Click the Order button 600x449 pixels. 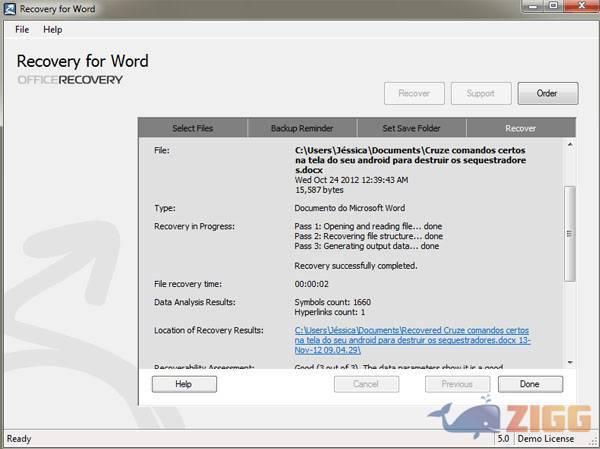point(547,93)
